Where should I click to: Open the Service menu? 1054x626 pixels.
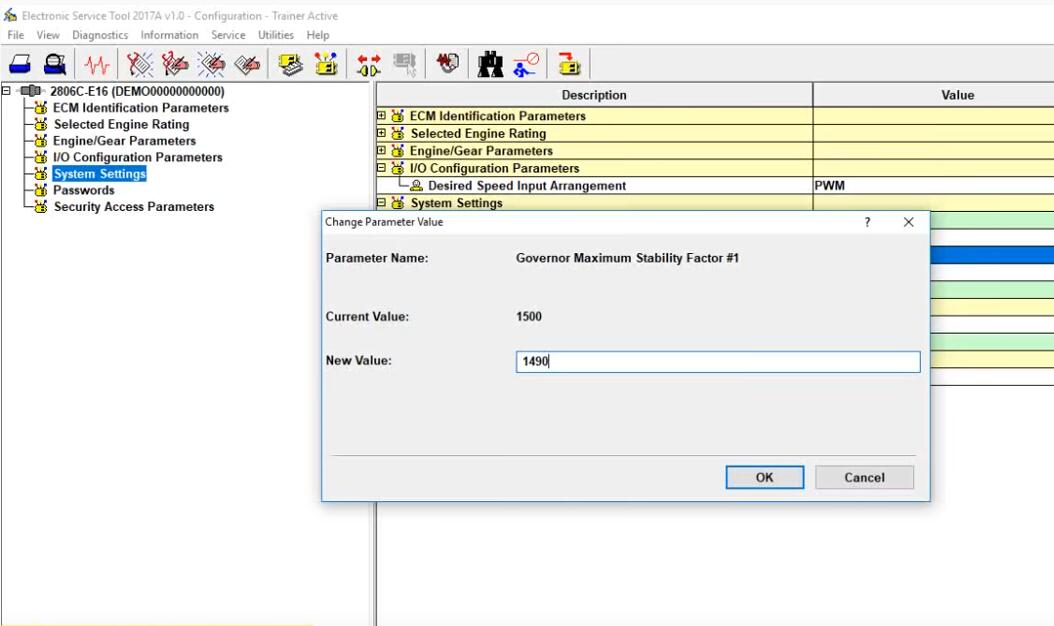228,35
